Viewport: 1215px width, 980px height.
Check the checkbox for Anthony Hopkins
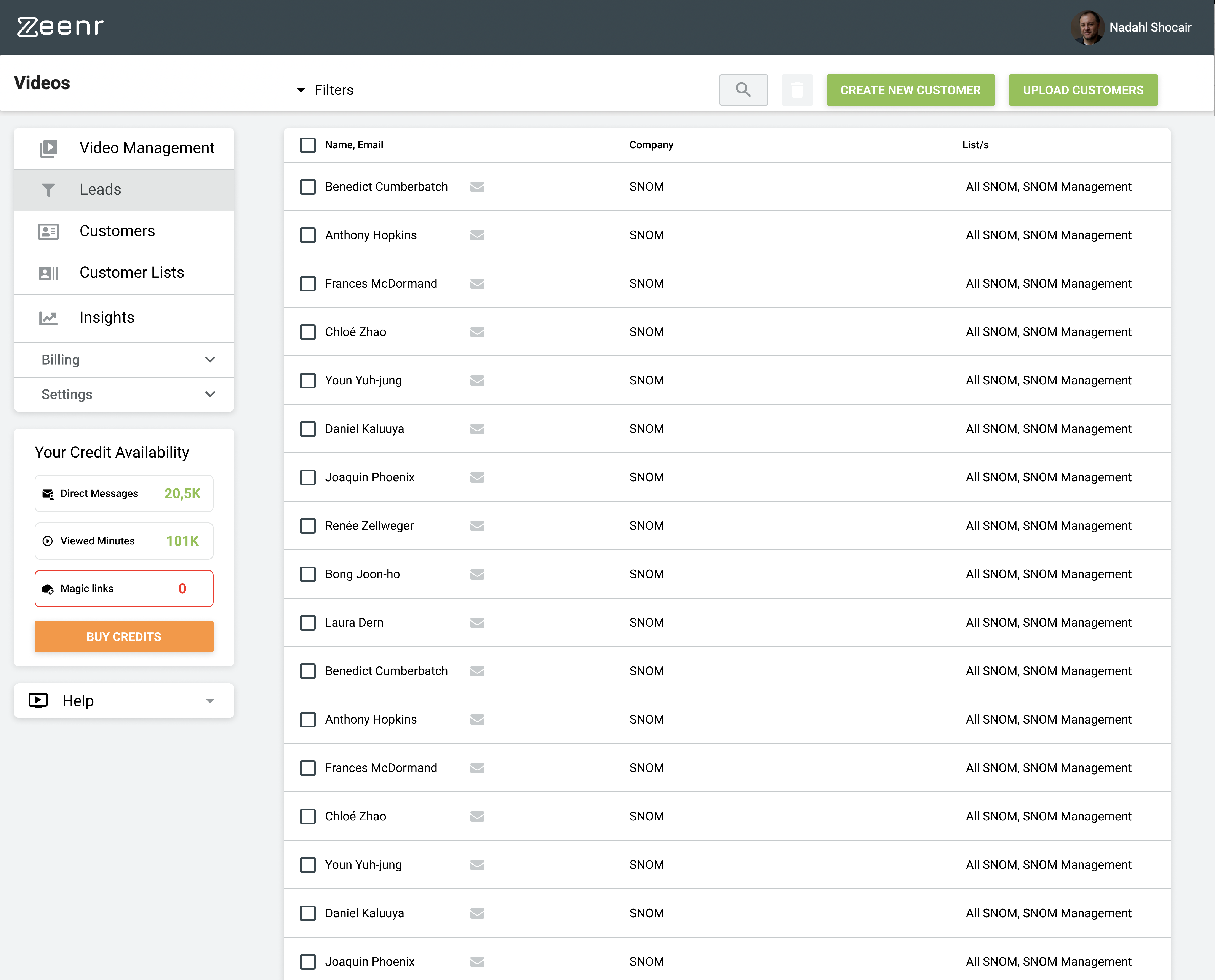click(x=308, y=235)
